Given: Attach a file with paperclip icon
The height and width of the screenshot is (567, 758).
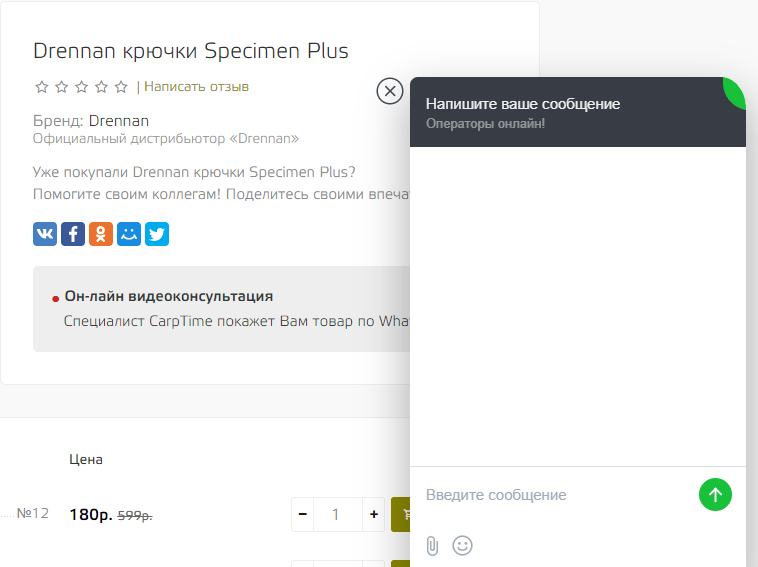Looking at the screenshot, I should pyautogui.click(x=432, y=546).
